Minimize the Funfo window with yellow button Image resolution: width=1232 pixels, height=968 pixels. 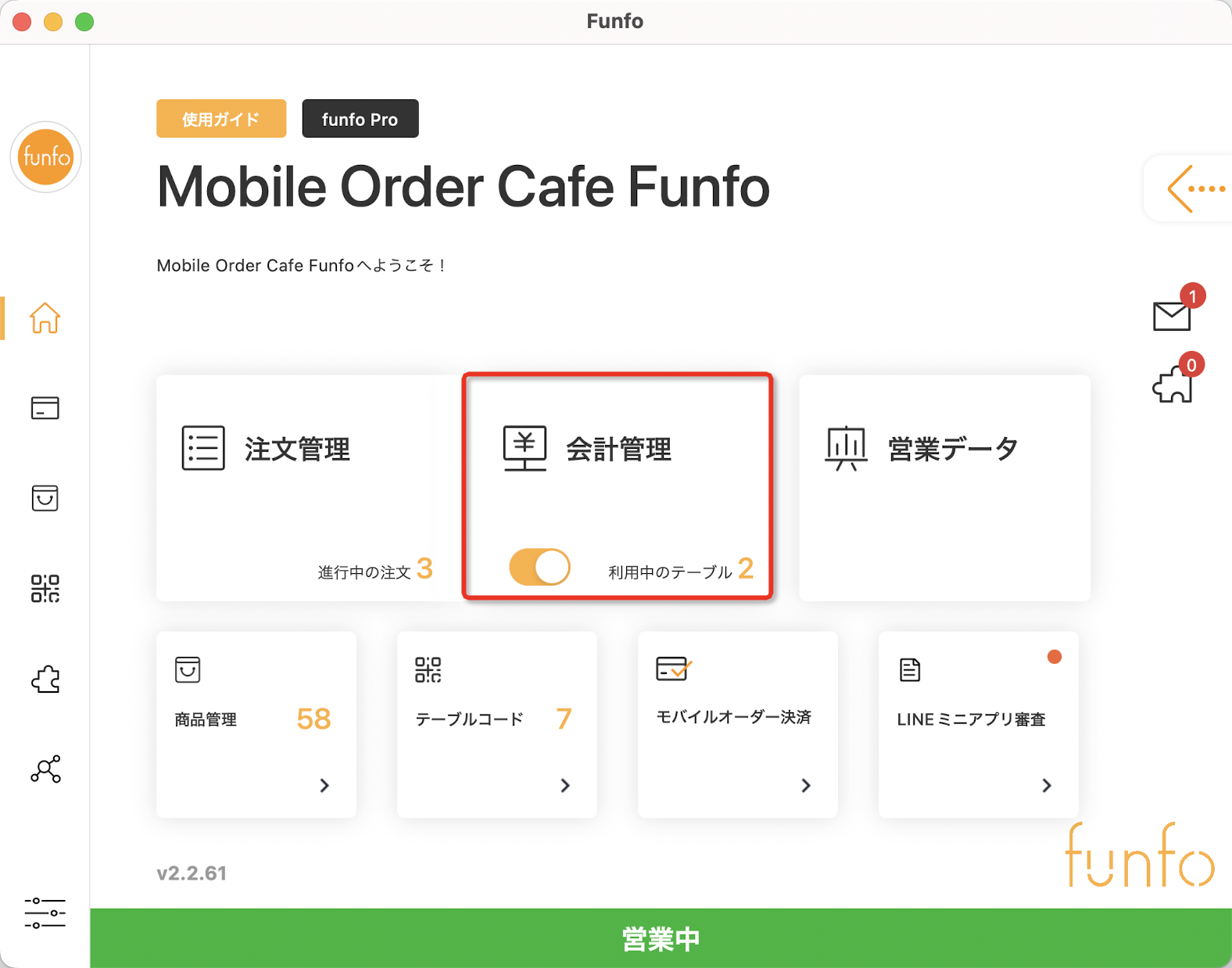click(x=53, y=22)
